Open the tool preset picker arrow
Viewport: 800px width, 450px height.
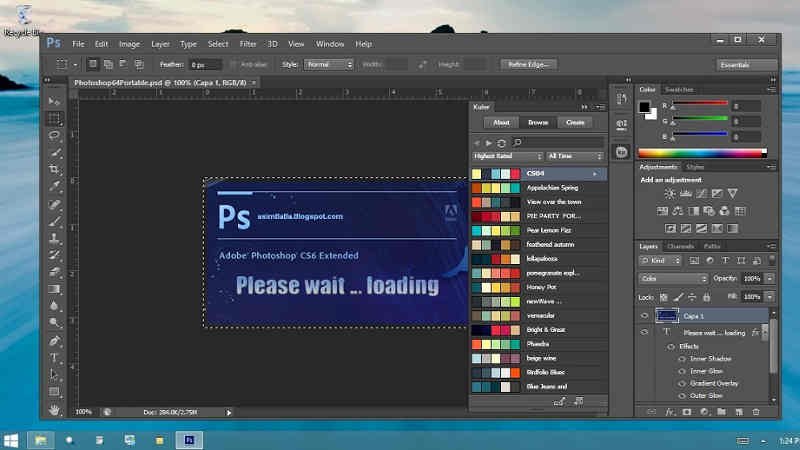[x=75, y=65]
